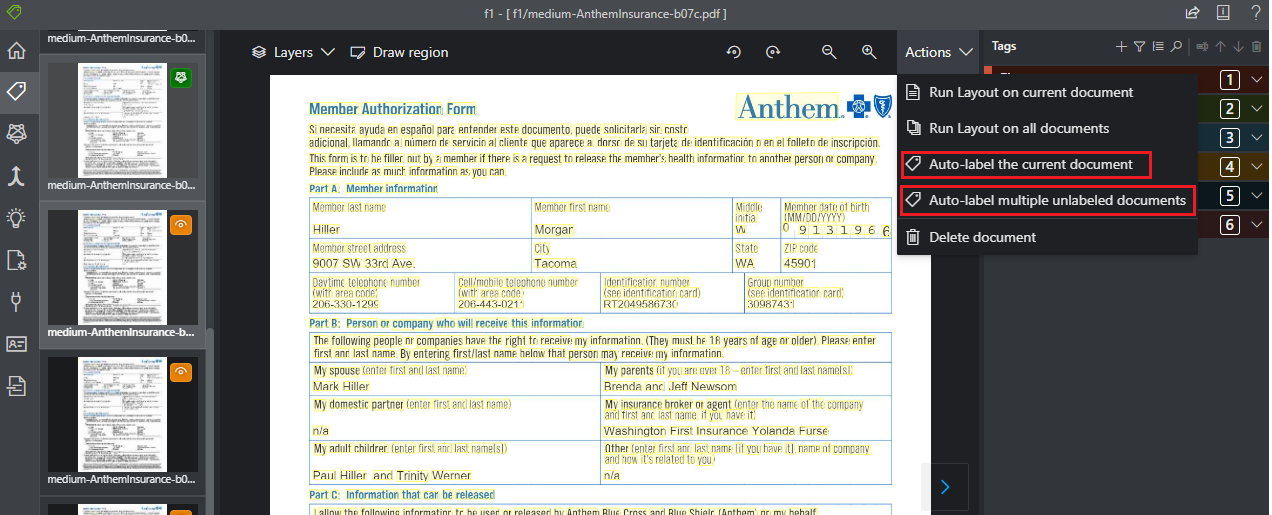
Task: Open the keyboard shortcuts icon in title bar
Action: point(1223,13)
